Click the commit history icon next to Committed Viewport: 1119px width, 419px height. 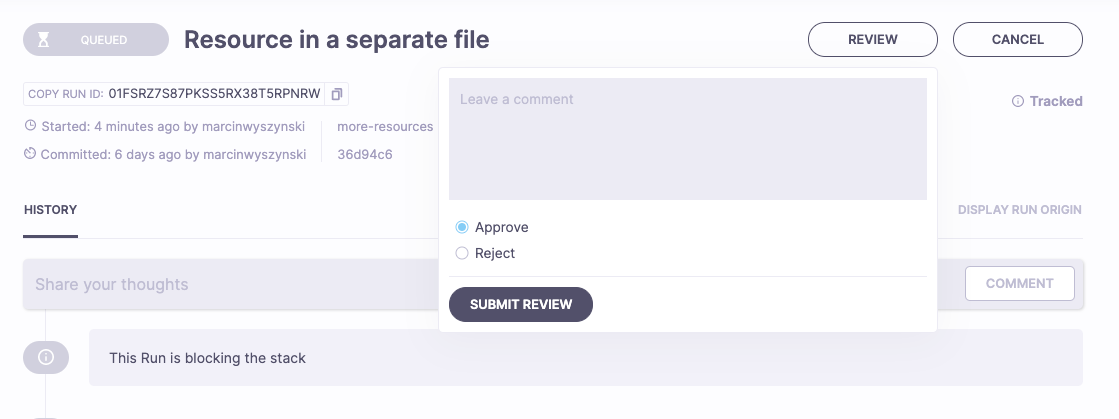pos(31,154)
